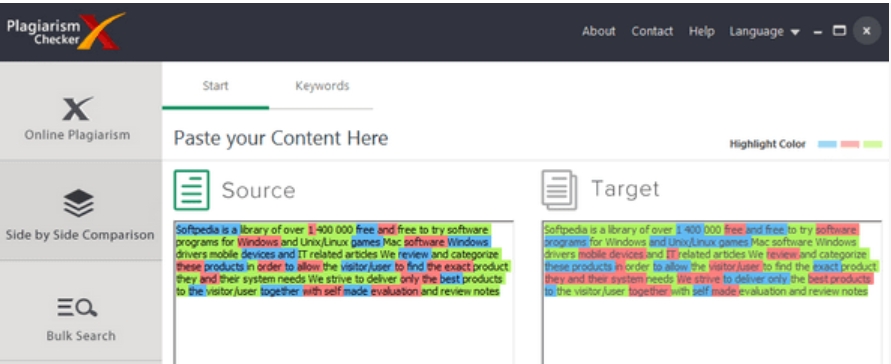
Task: Open the Help menu item
Action: (701, 31)
